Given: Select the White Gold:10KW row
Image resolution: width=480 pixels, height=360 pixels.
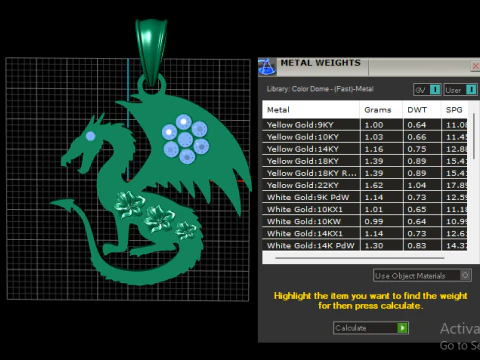Looking at the screenshot, I should tap(365, 221).
